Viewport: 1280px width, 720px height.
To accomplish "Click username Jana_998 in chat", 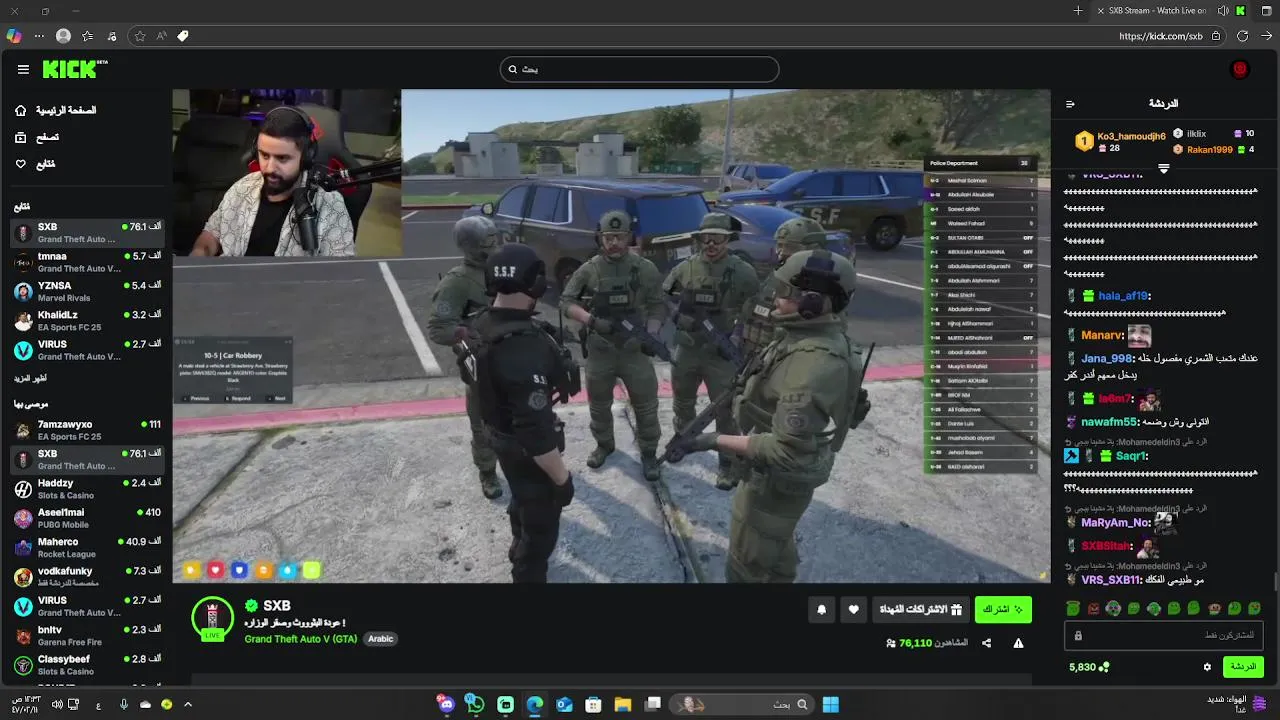I will (1106, 359).
